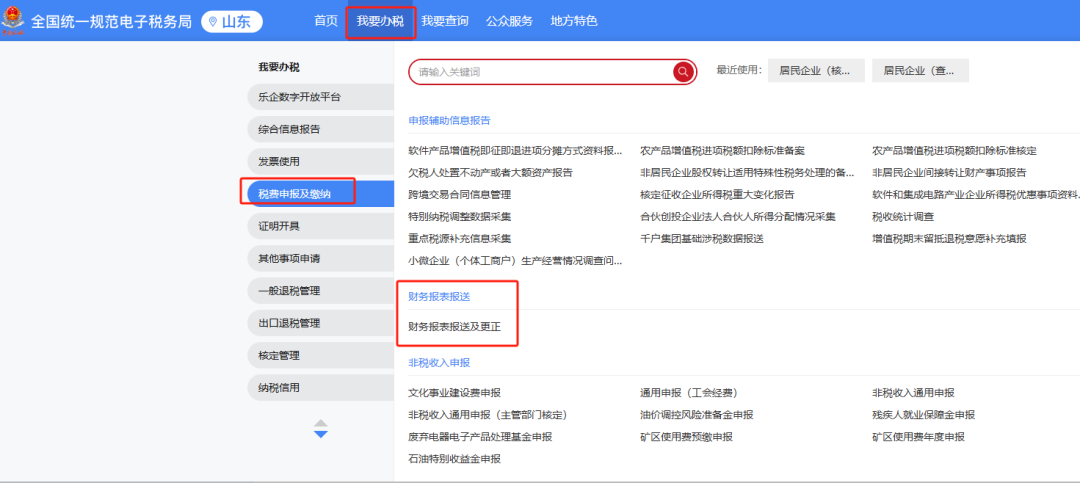Open 小微企业（个体工商户）生产经营情况调查问卷

pyautogui.click(x=515, y=260)
